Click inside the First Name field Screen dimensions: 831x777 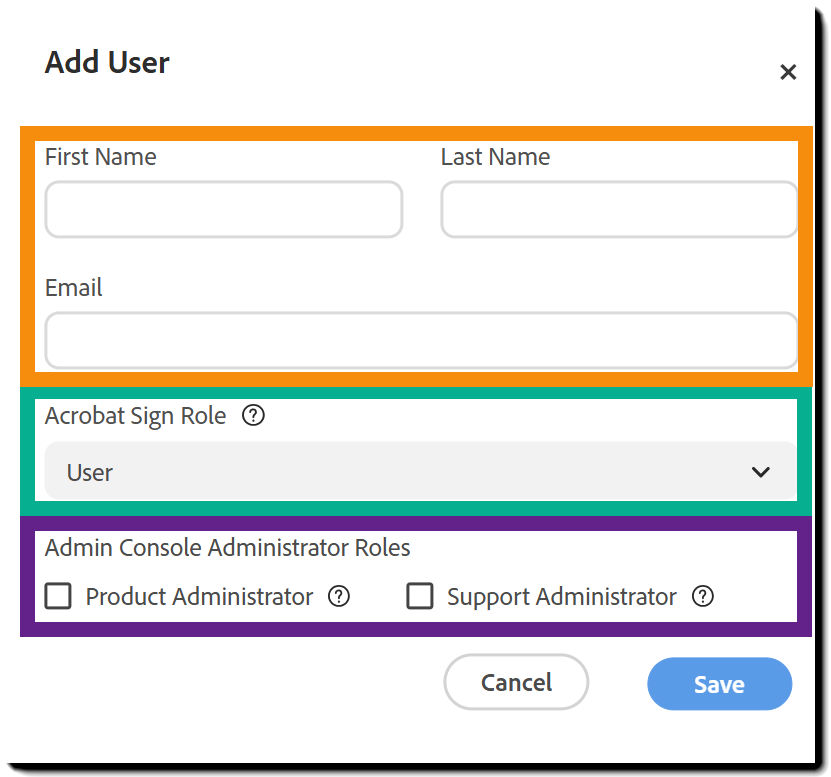[x=223, y=209]
